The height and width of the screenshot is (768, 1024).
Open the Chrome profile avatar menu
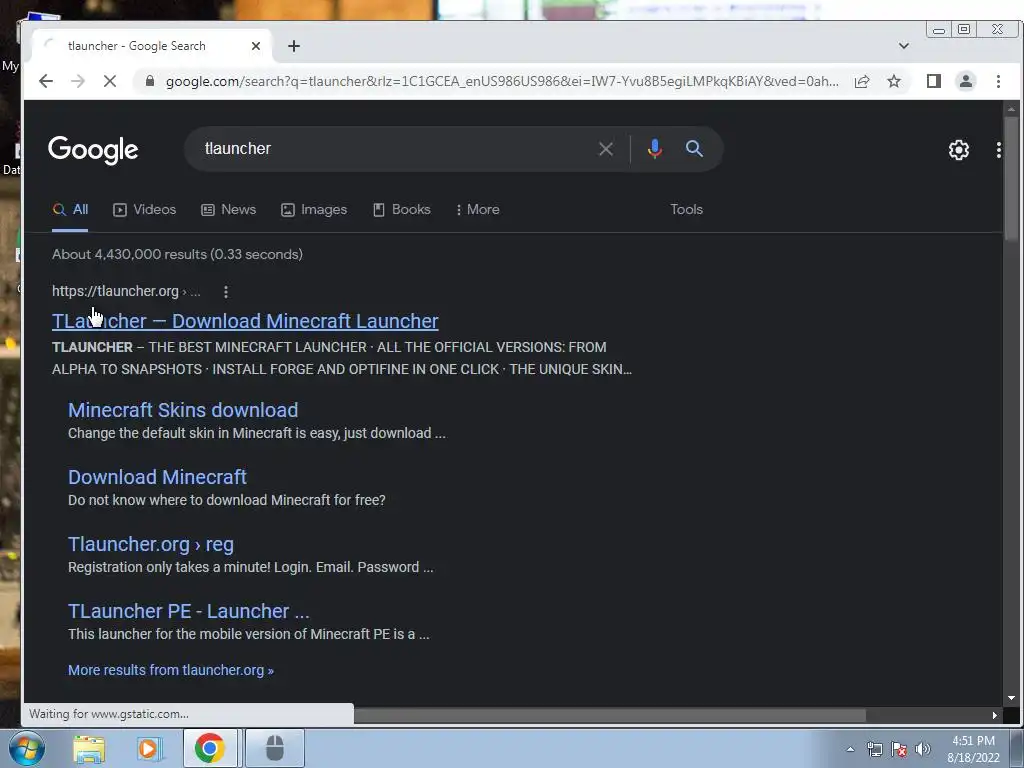coord(966,81)
